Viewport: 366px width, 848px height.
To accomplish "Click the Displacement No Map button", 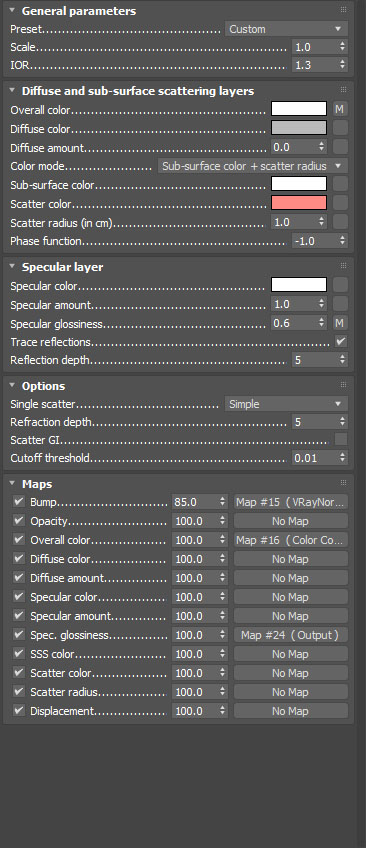I will click(x=290, y=711).
